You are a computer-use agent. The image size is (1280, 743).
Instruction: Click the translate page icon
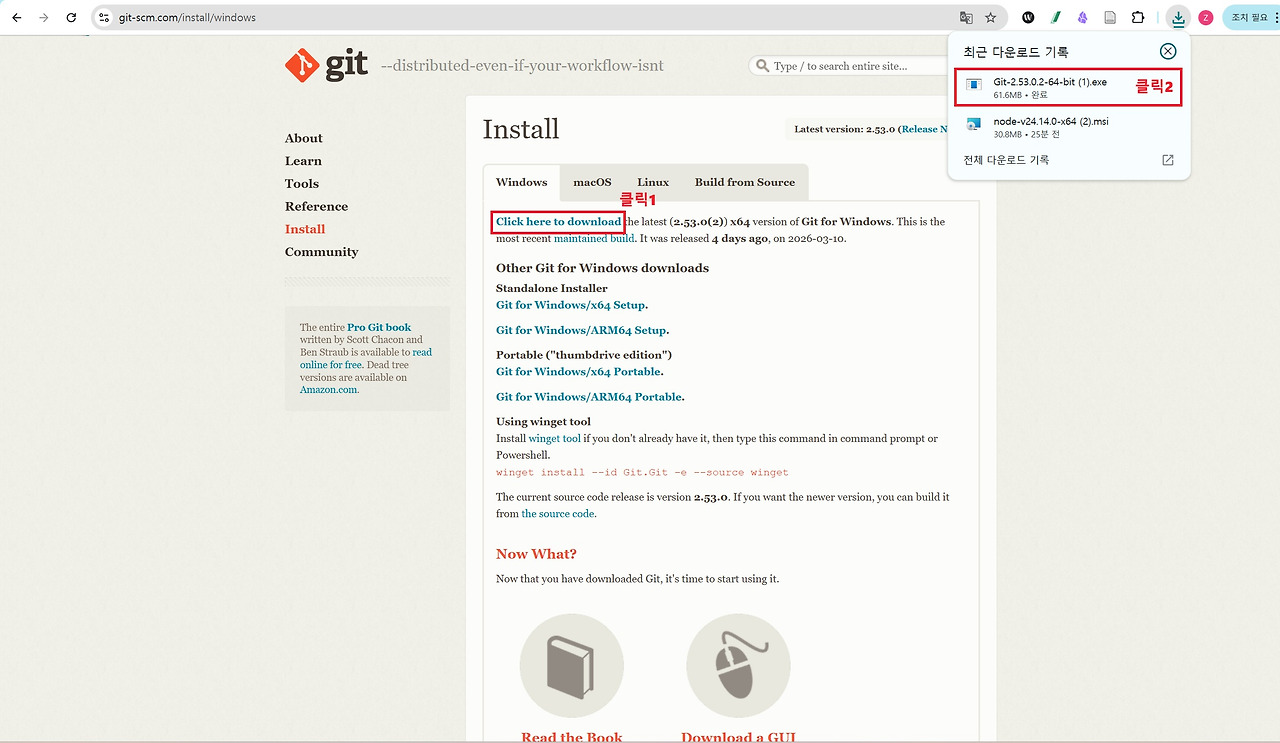click(966, 18)
